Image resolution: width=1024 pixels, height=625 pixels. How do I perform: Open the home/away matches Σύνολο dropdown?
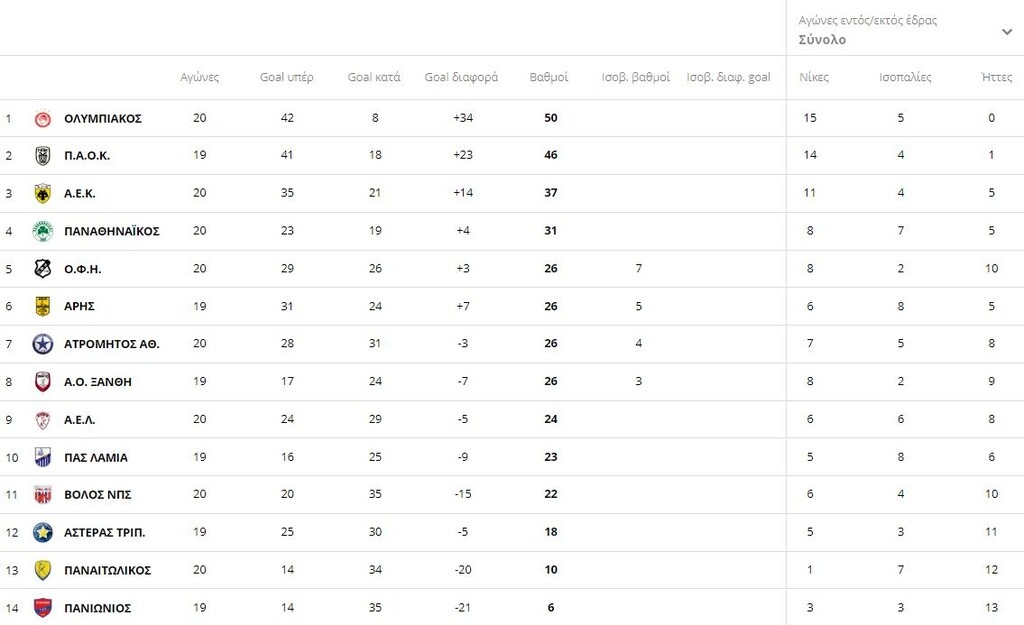coord(822,40)
